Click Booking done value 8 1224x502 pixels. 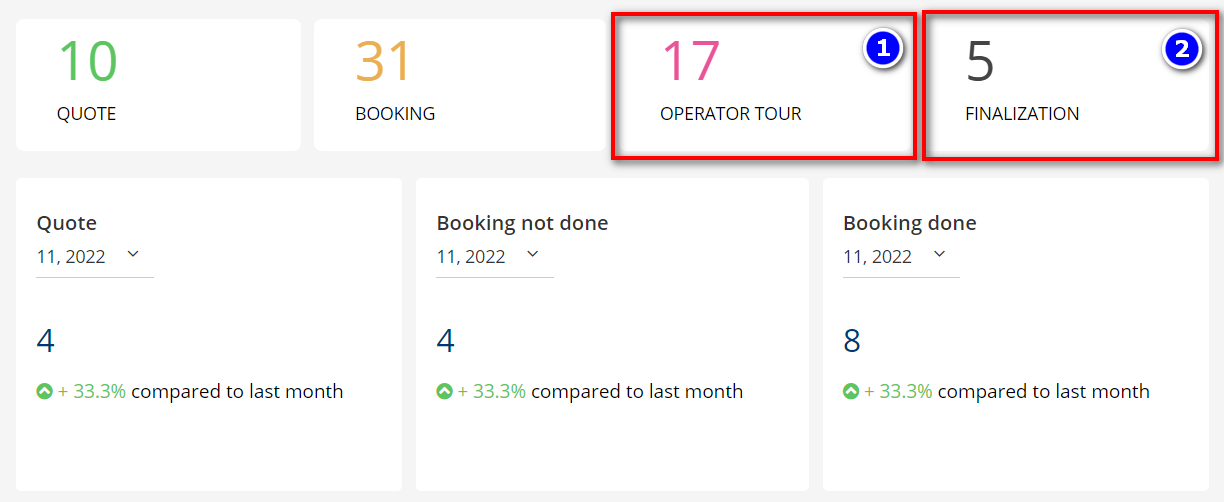[852, 341]
